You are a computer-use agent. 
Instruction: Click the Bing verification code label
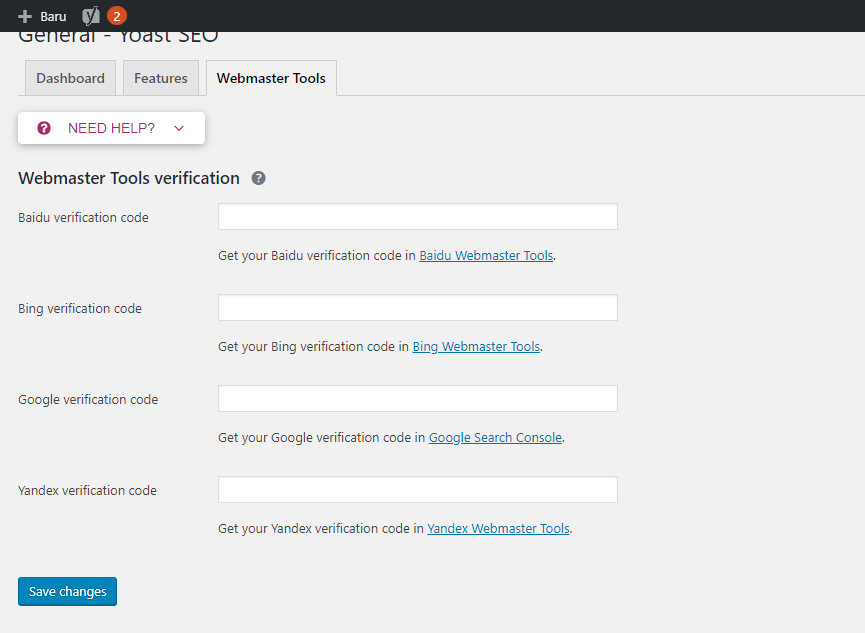pos(80,308)
